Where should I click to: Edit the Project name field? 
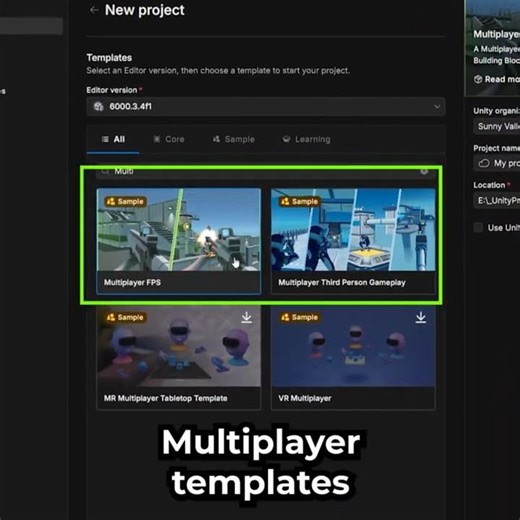pyautogui.click(x=497, y=163)
